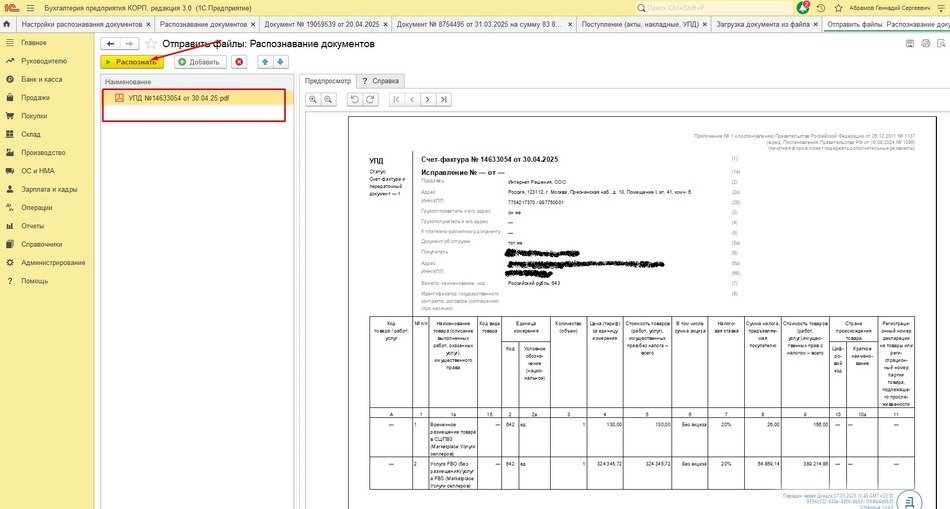Image resolution: width=950 pixels, height=509 pixels.
Task: Open the history clock icon
Action: pos(819,7)
